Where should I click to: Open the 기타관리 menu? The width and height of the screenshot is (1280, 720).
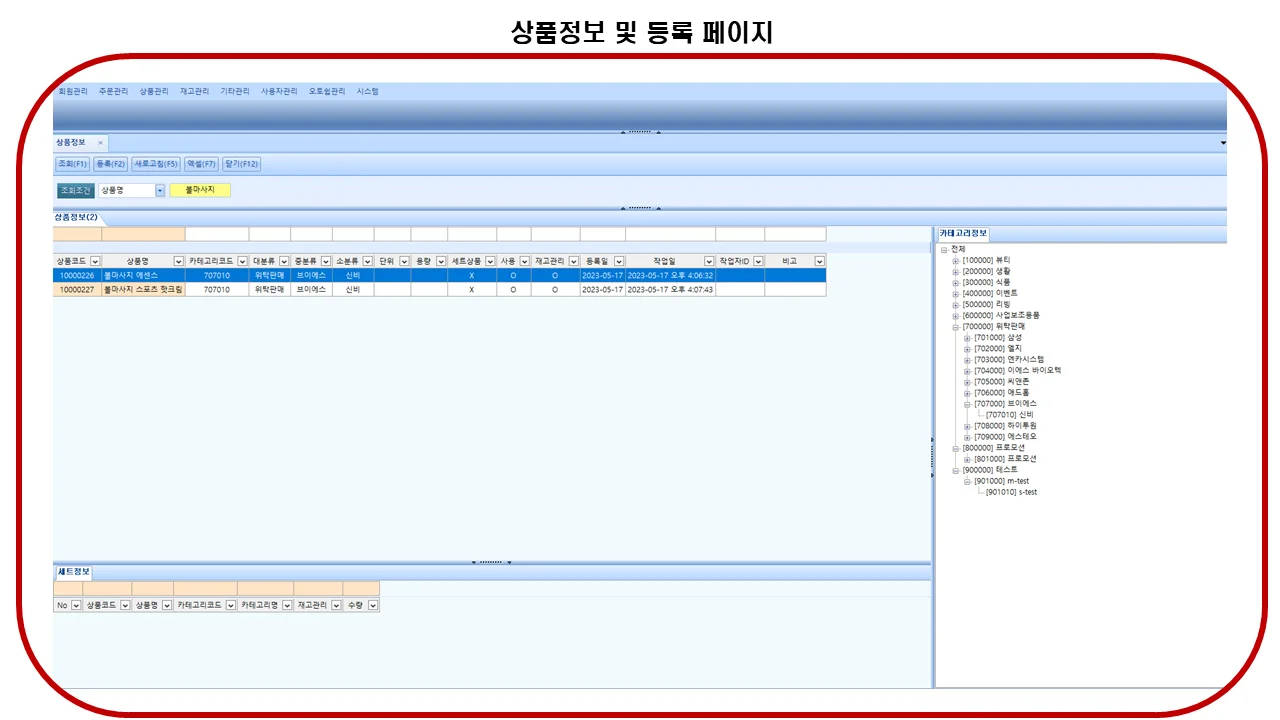click(x=235, y=91)
